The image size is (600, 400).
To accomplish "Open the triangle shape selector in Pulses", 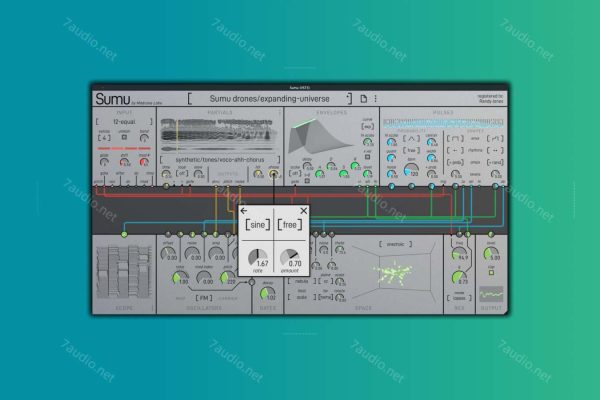I will [411, 139].
